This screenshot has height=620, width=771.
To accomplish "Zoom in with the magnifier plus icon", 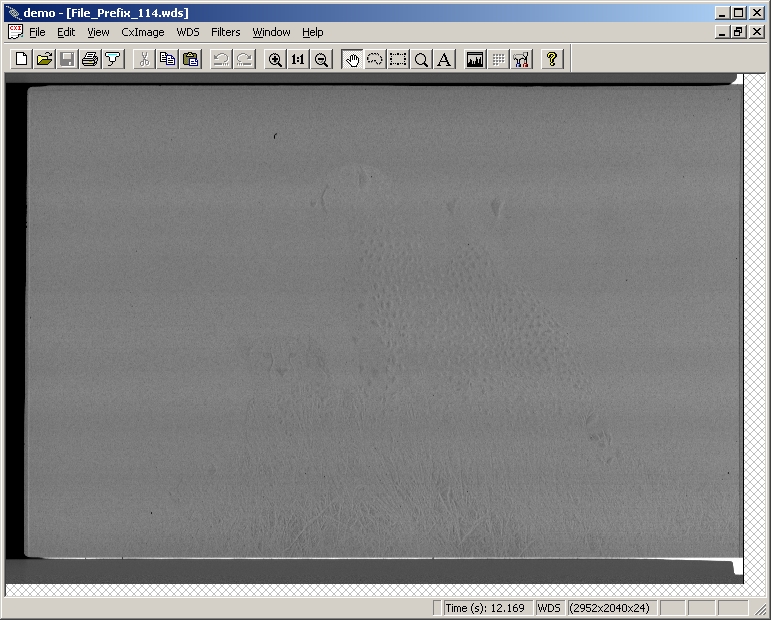I will click(275, 59).
